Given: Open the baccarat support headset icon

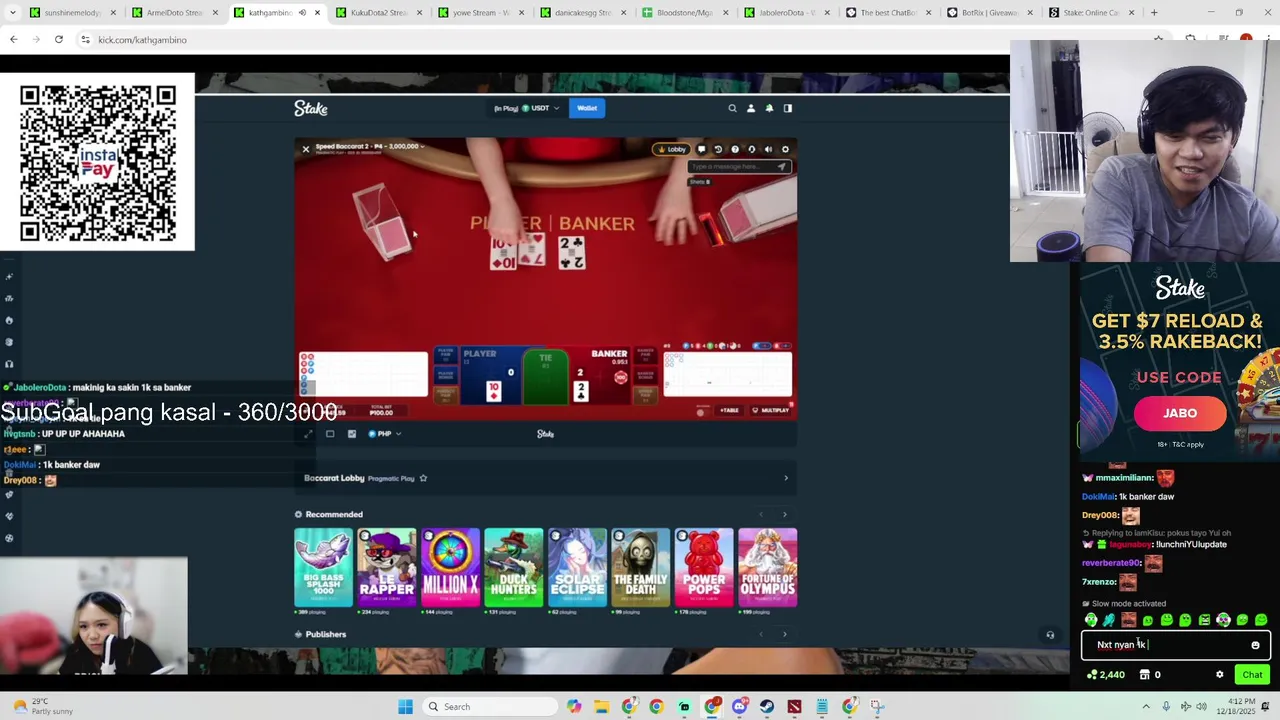Looking at the screenshot, I should coord(752,149).
